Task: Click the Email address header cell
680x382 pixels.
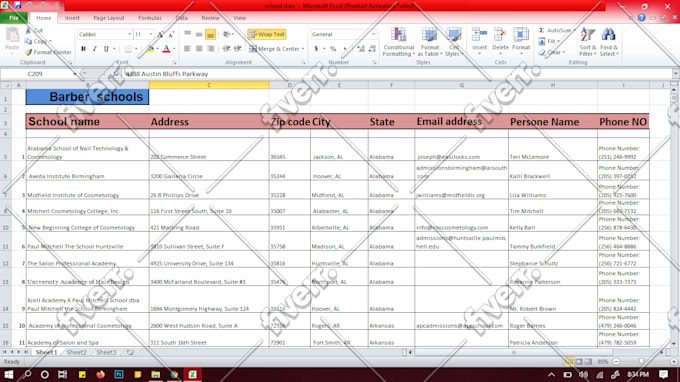Action: point(461,121)
